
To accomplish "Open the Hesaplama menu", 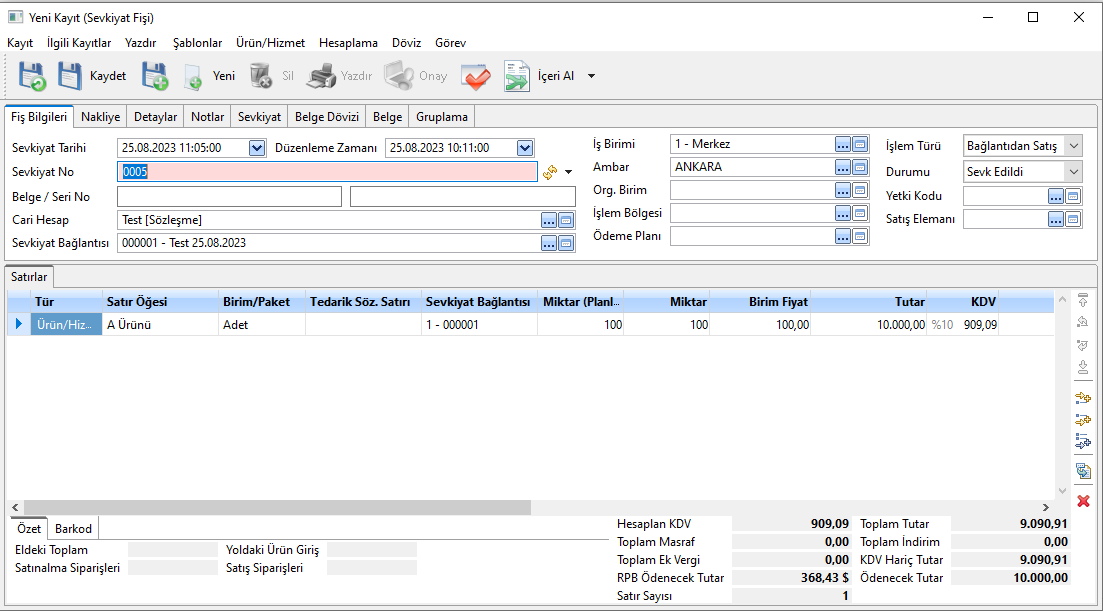I will pos(348,43).
